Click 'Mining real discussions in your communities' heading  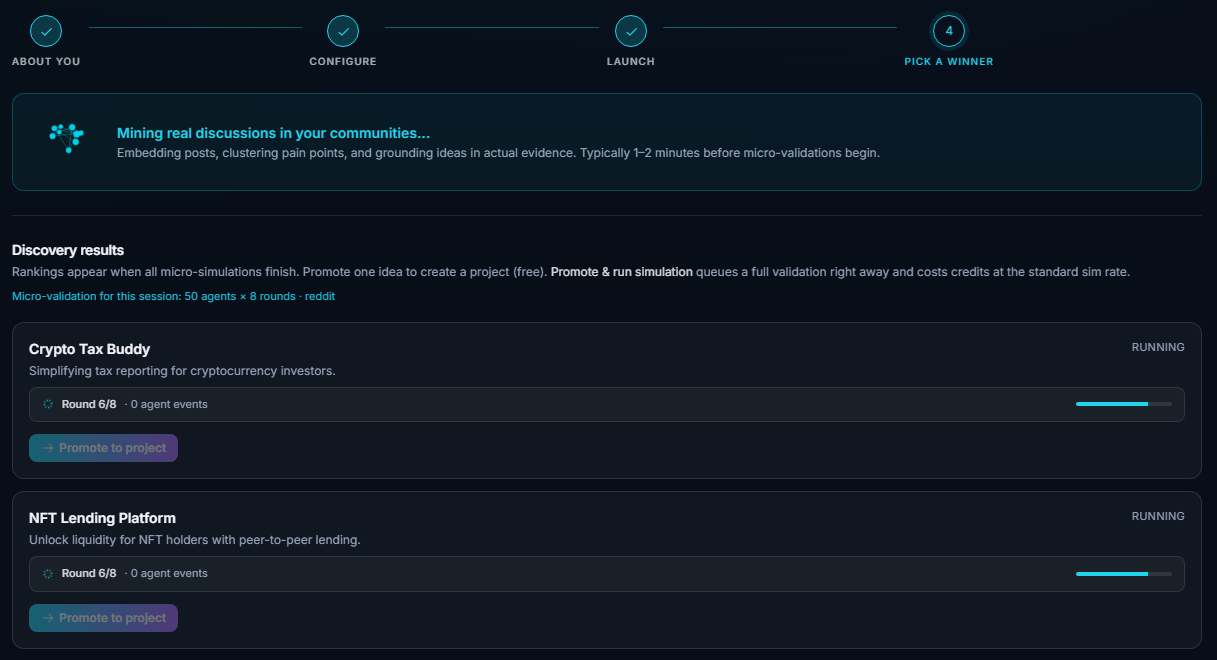click(x=273, y=133)
